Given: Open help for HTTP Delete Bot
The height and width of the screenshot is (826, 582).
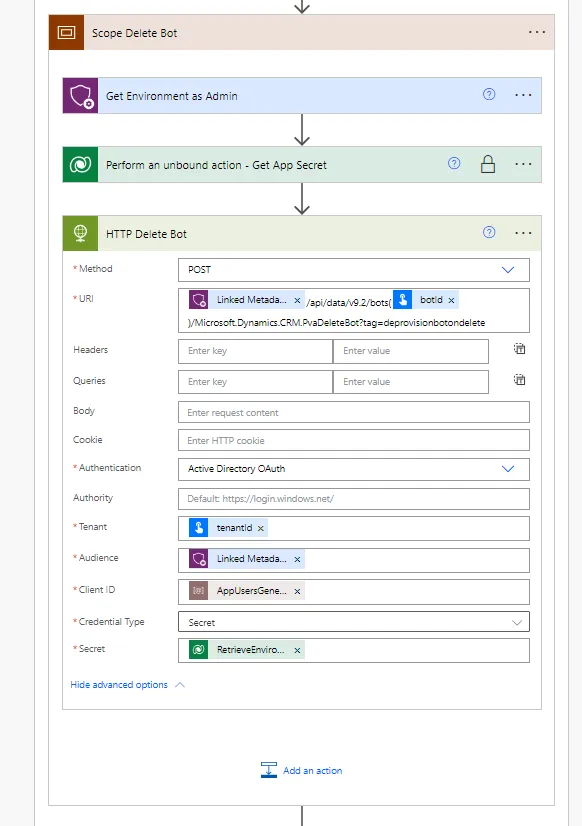Looking at the screenshot, I should pos(489,232).
